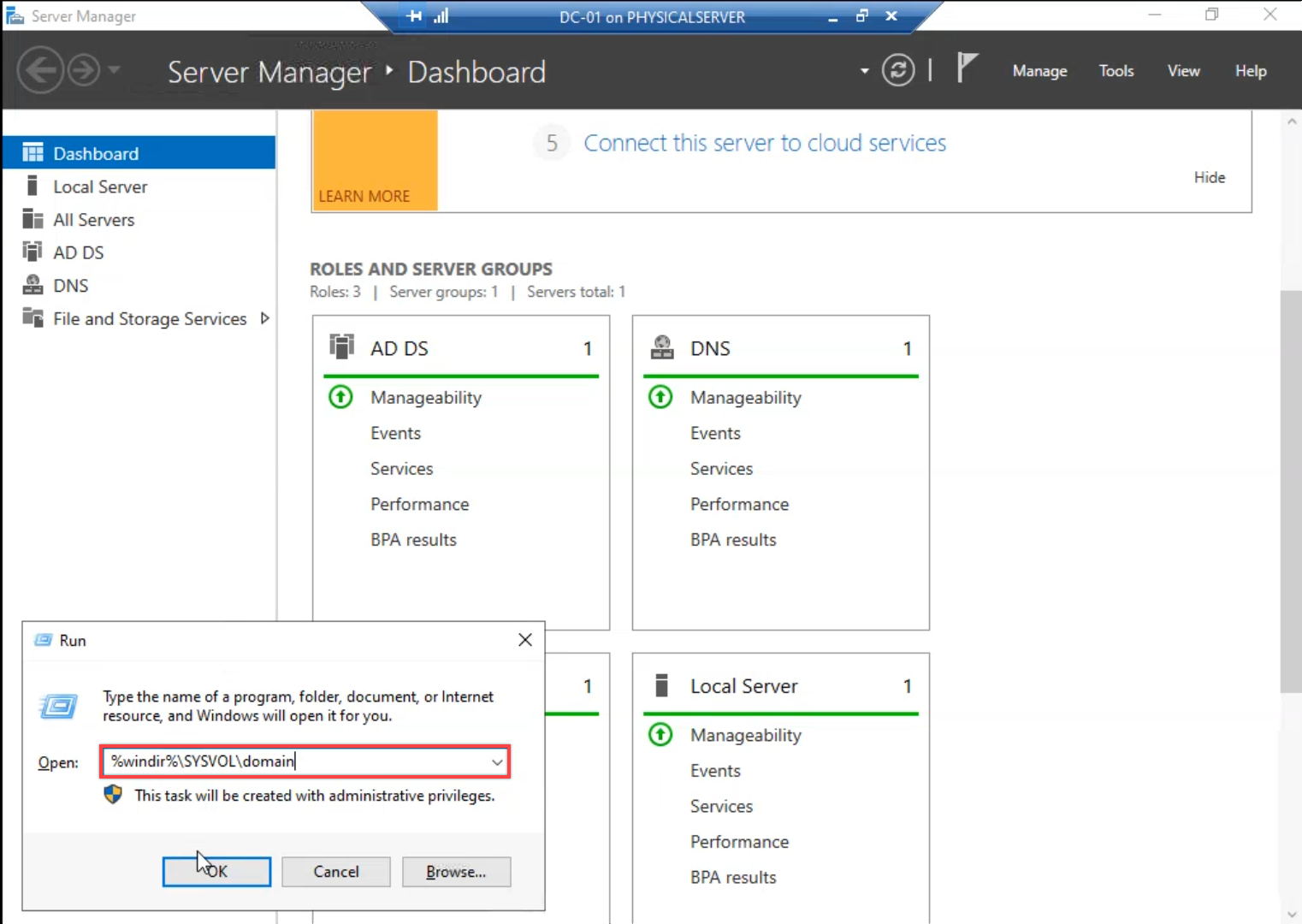Close the Run dialog
The image size is (1302, 924).
[x=525, y=640]
